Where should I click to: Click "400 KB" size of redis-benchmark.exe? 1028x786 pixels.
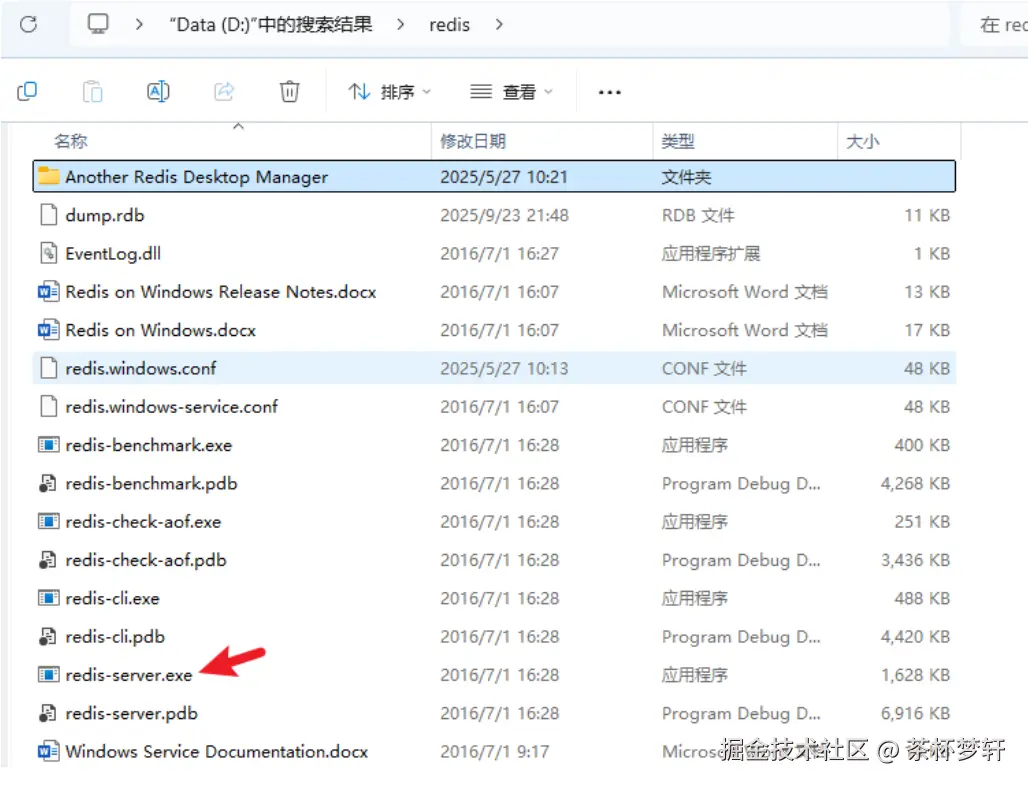pos(922,445)
